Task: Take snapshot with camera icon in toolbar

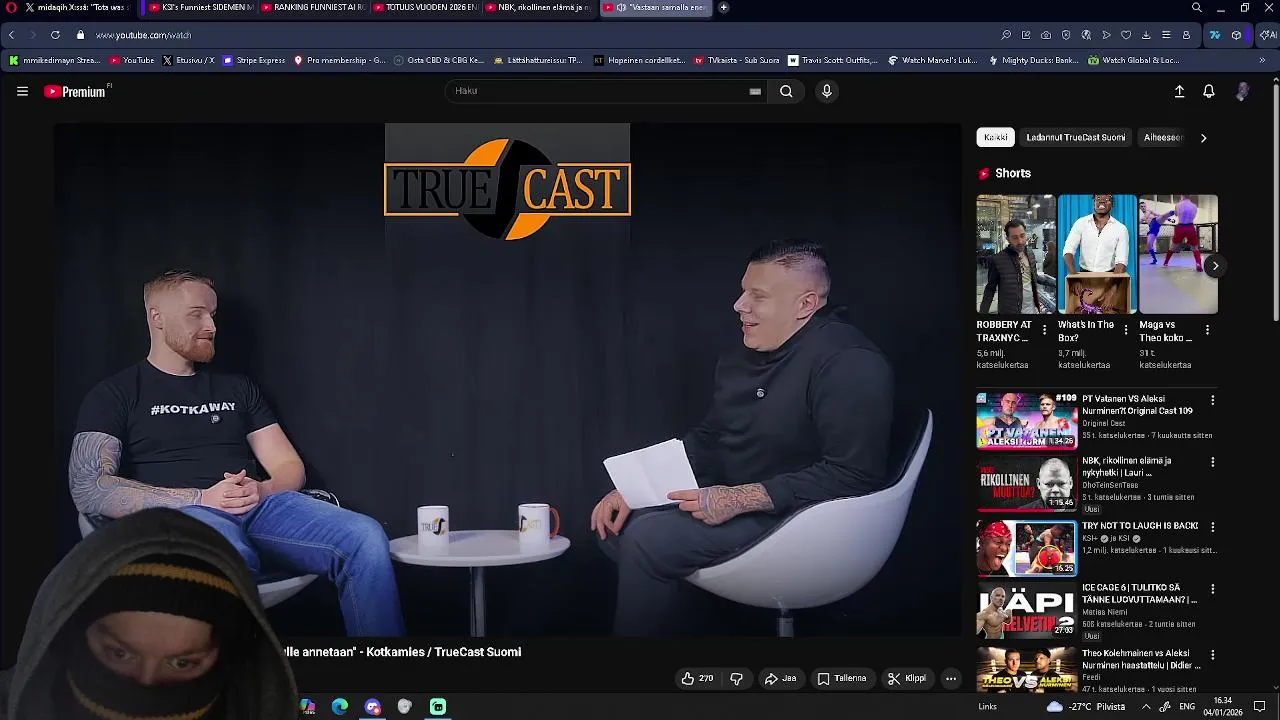Action: [1046, 35]
